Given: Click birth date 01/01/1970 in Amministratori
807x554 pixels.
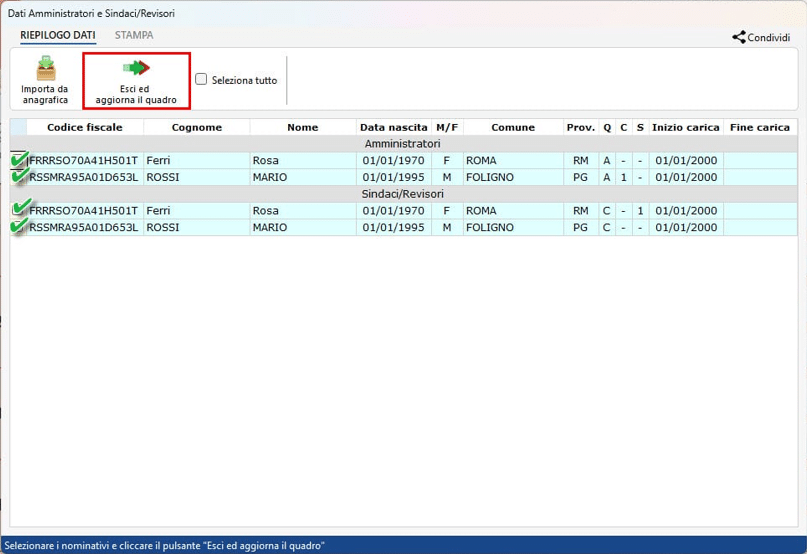Looking at the screenshot, I should click(393, 160).
